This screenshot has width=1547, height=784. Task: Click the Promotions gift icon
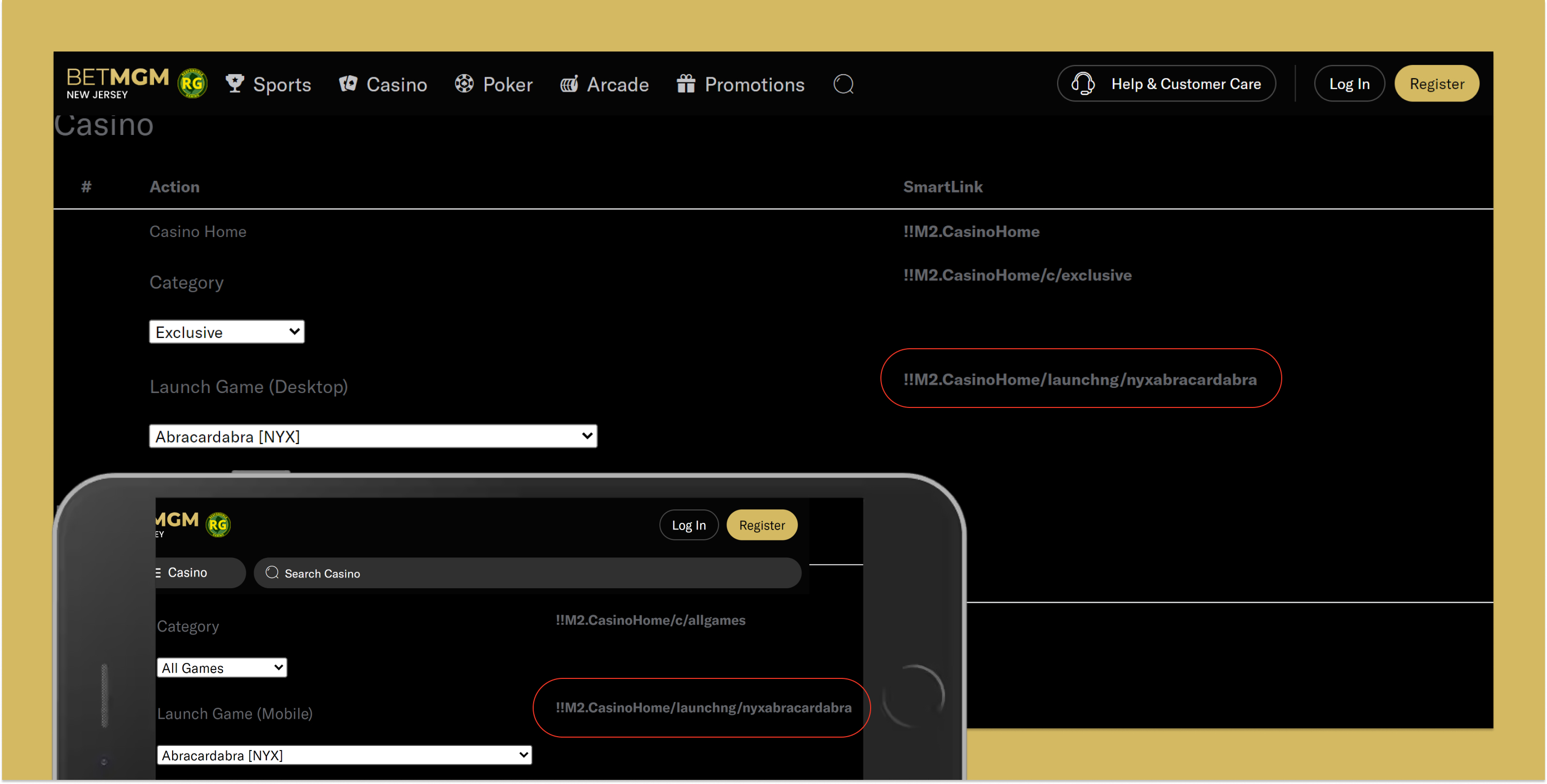tap(685, 83)
